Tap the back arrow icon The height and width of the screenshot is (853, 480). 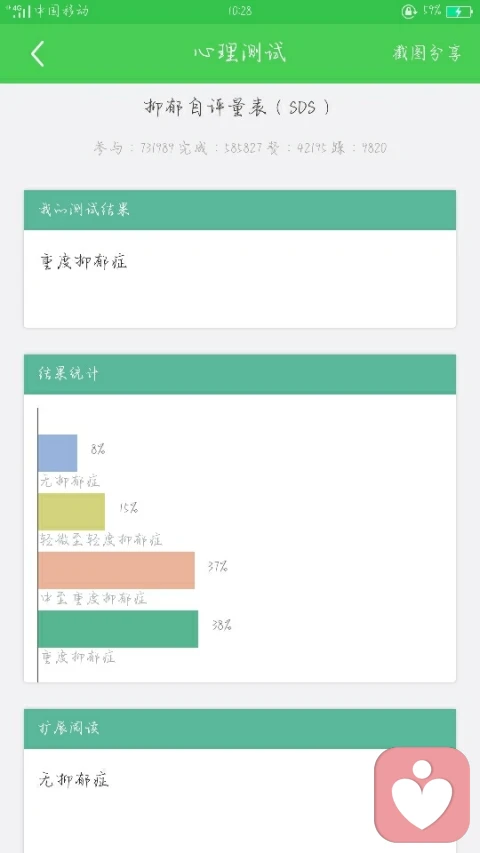[37, 54]
